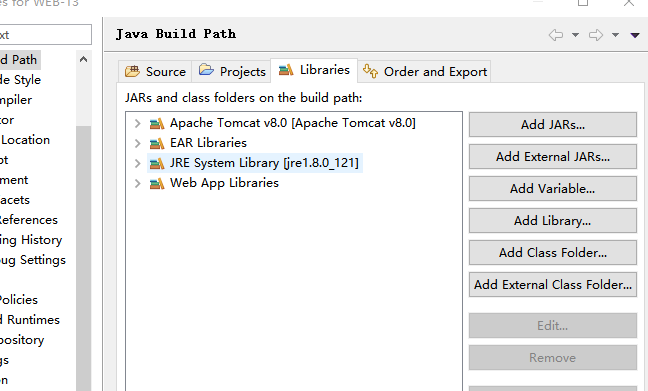Open the back history dropdown arrow
Viewport: 648px width, 391px height.
tap(575, 35)
